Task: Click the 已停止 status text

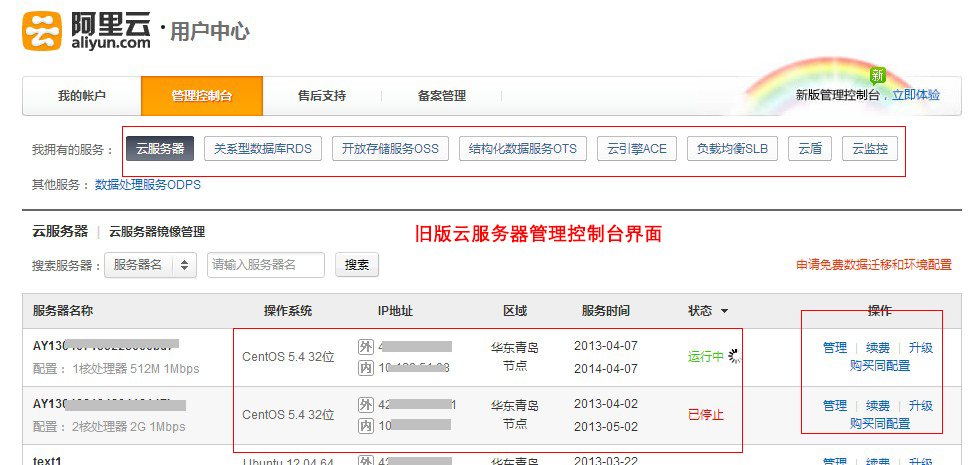Action: (x=706, y=414)
